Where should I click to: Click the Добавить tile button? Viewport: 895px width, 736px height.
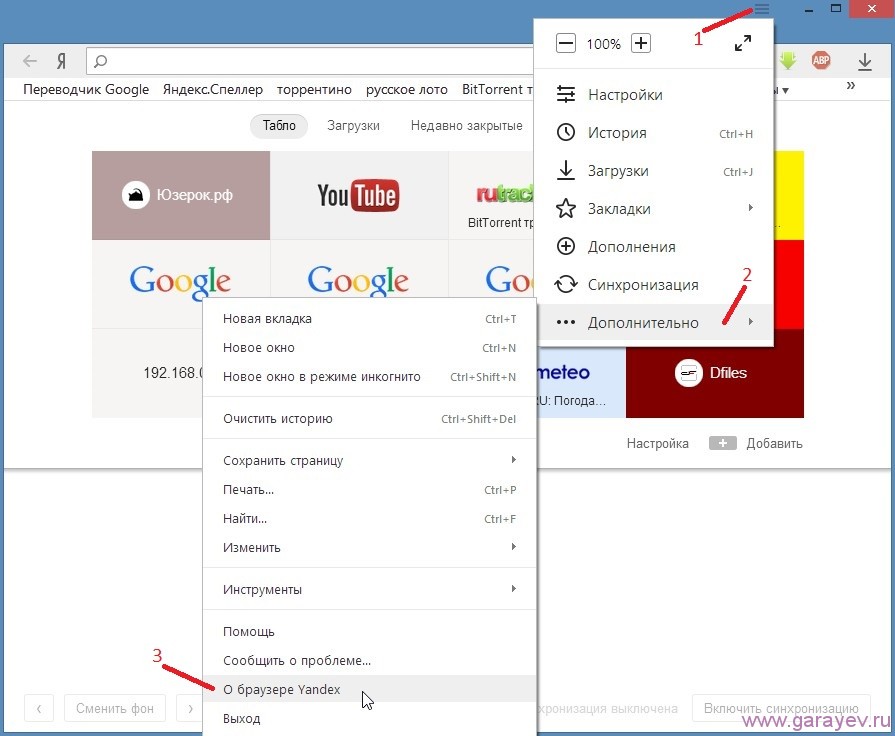[x=756, y=443]
